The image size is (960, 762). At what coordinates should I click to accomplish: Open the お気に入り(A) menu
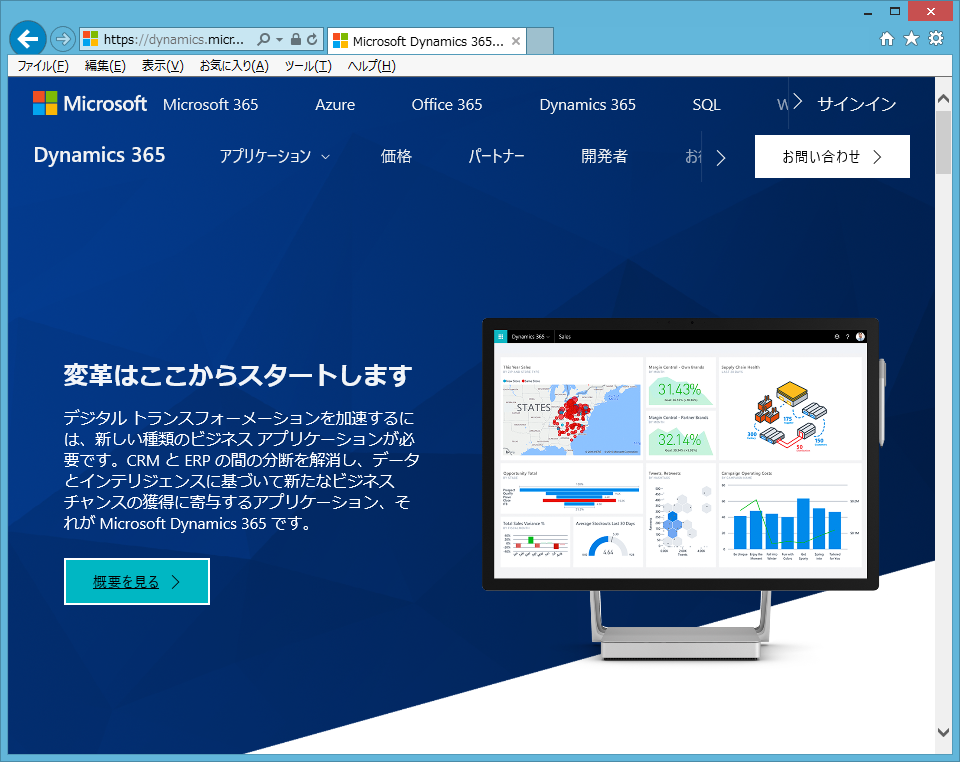pos(234,65)
